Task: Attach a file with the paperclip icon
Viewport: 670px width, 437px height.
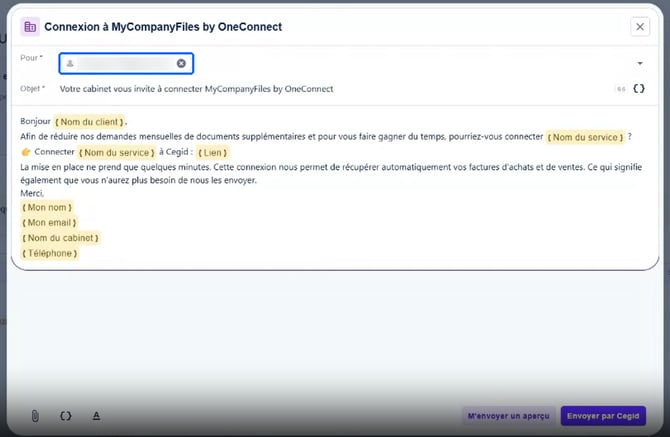Action: coord(35,416)
